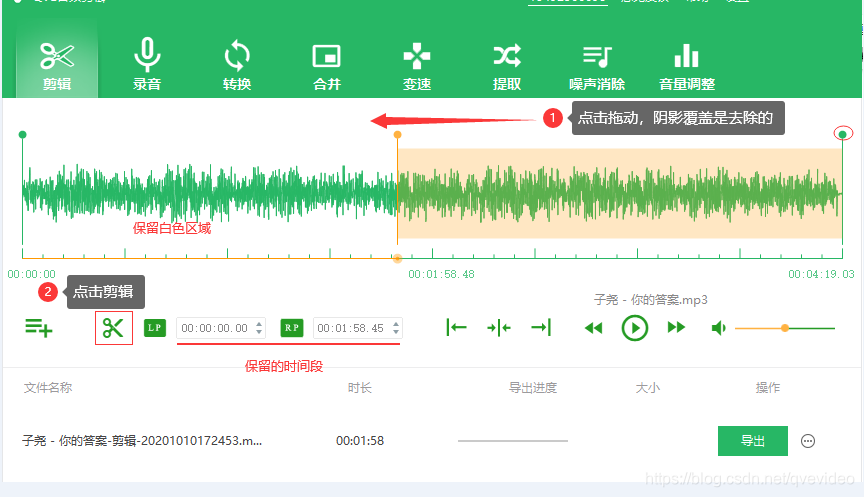Click the scissors cut button
The height and width of the screenshot is (497, 864).
114,328
